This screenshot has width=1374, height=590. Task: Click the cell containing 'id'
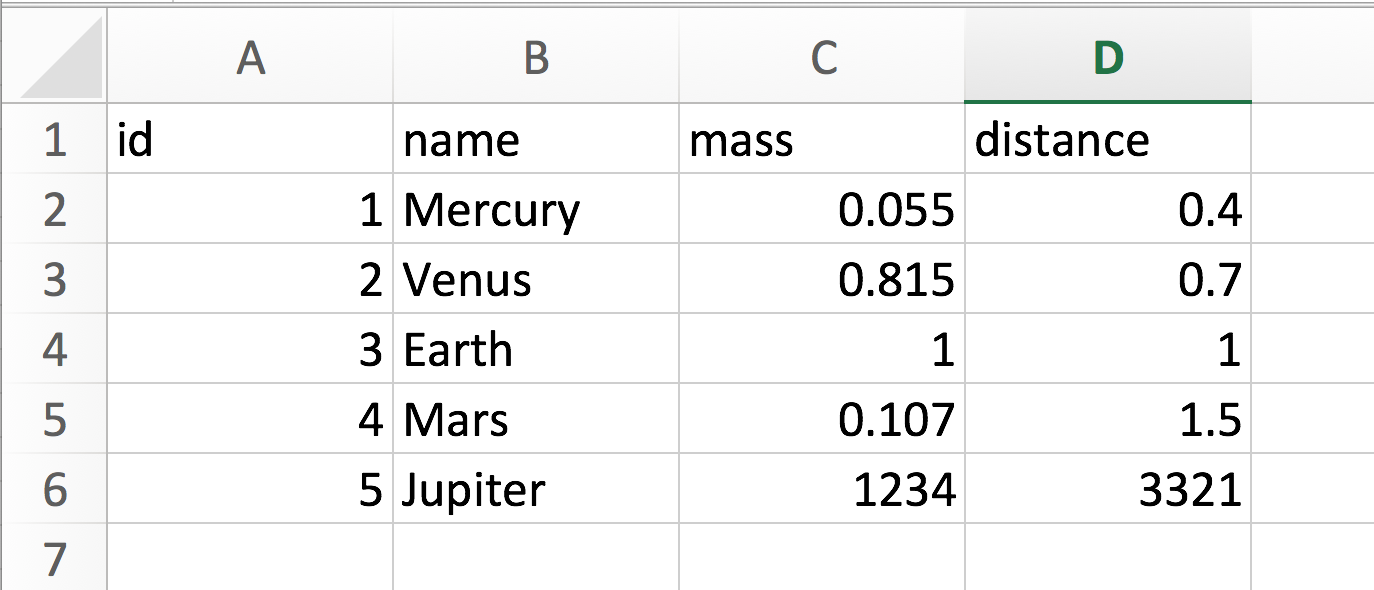click(x=250, y=139)
